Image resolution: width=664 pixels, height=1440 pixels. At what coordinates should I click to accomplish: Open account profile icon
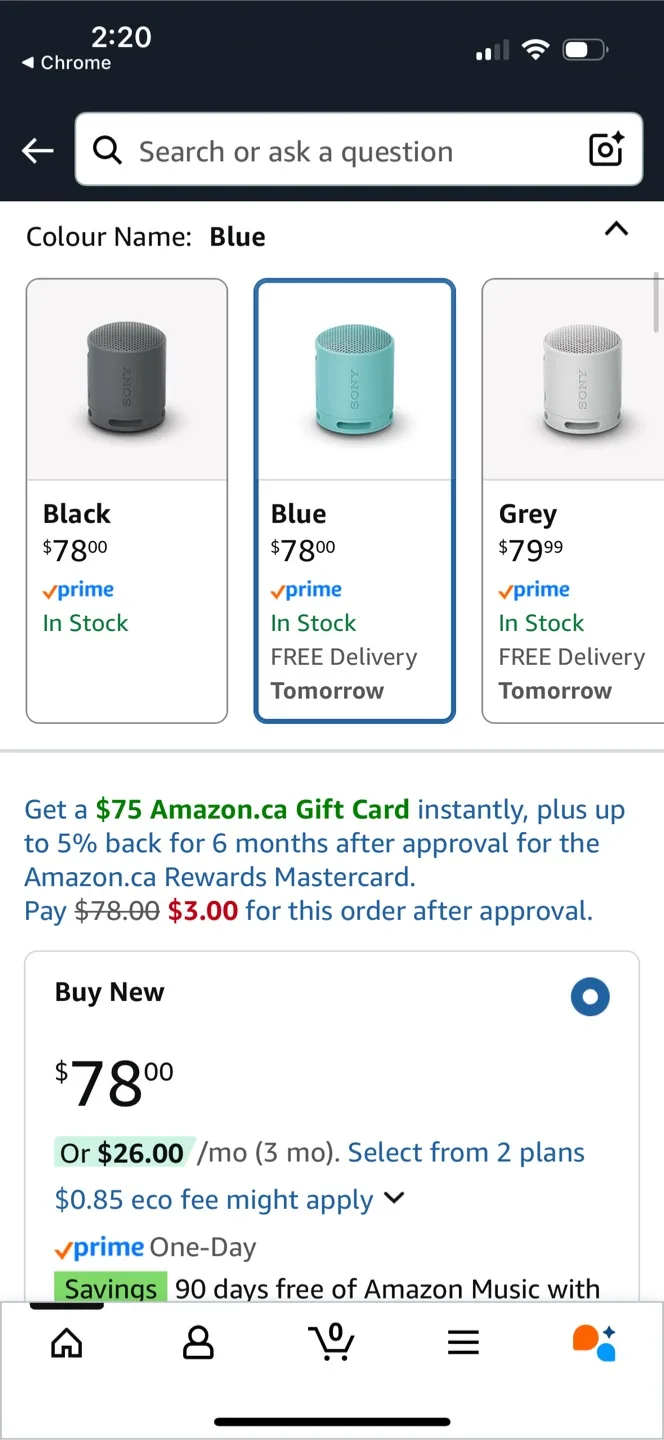(x=198, y=1343)
